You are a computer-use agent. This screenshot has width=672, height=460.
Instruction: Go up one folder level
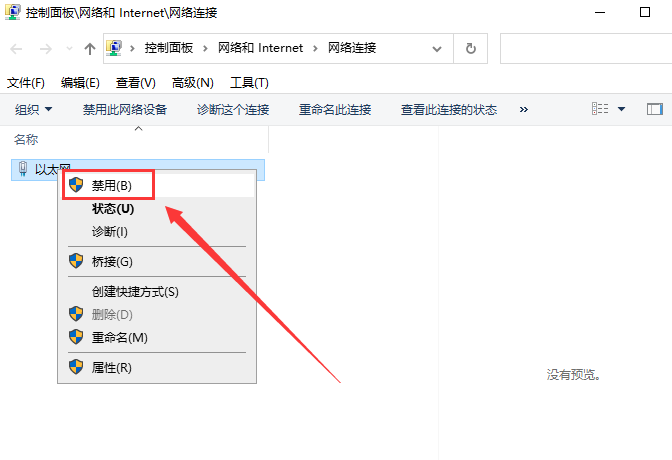90,49
